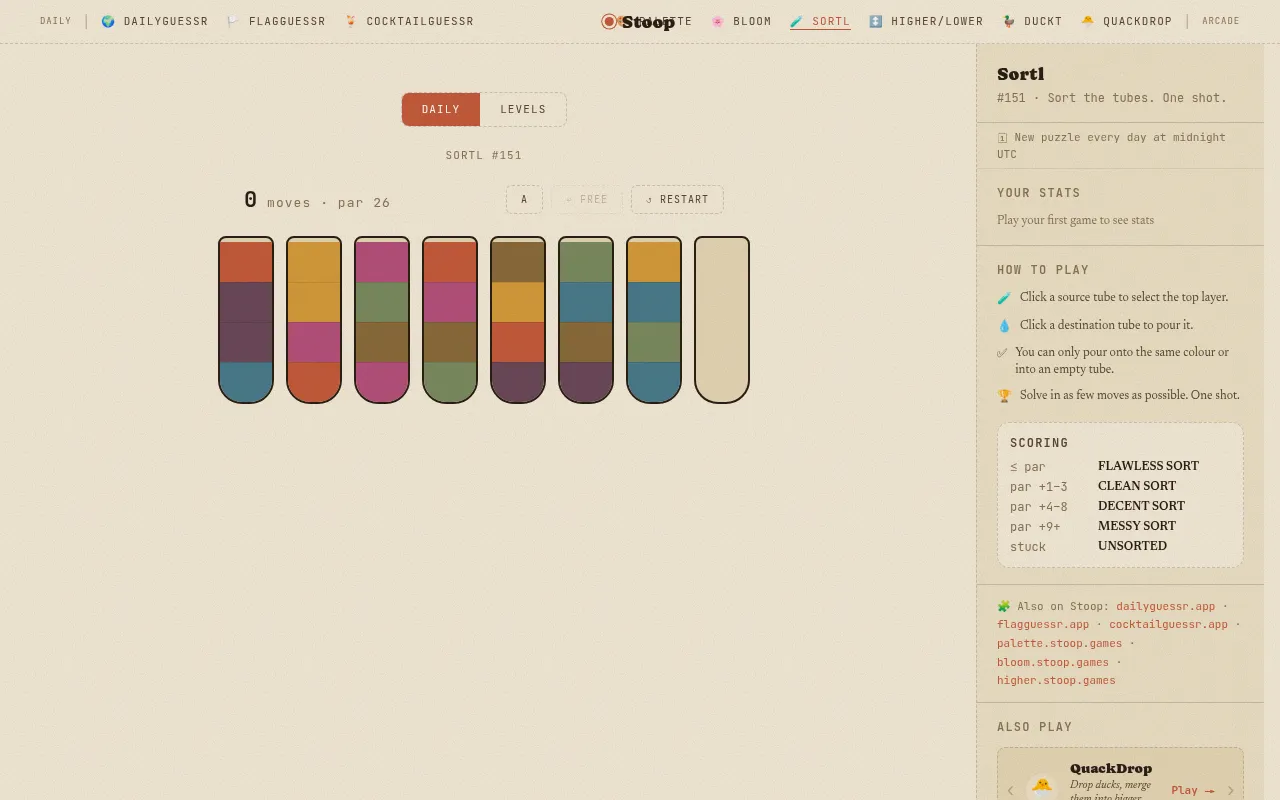Viewport: 1280px width, 800px height.
Task: Open the higher.stoop.games link
Action: tap(1056, 680)
